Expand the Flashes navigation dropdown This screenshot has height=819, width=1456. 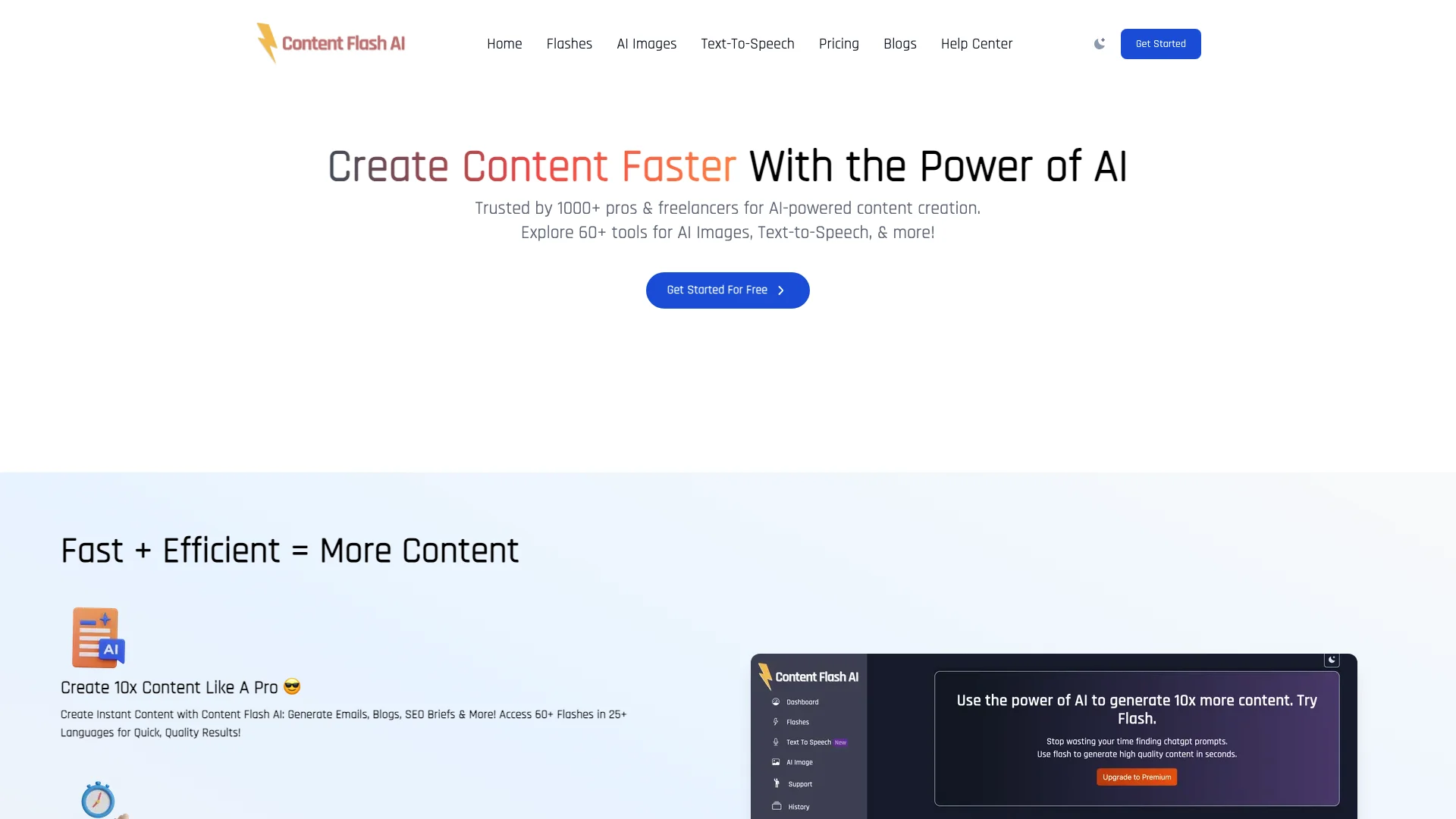tap(569, 43)
